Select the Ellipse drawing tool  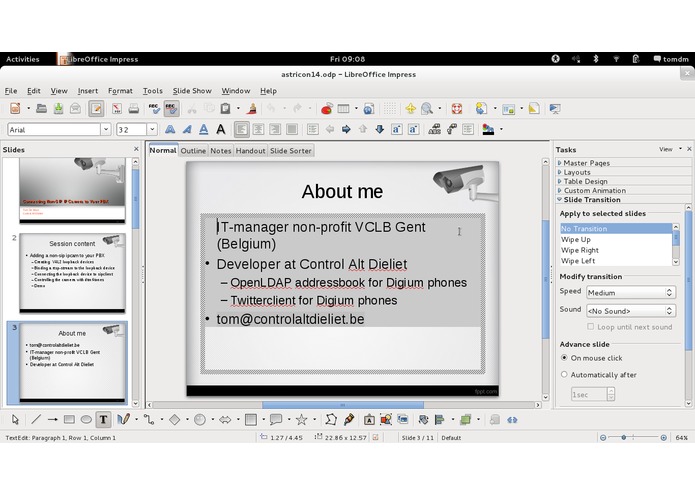click(x=86, y=420)
